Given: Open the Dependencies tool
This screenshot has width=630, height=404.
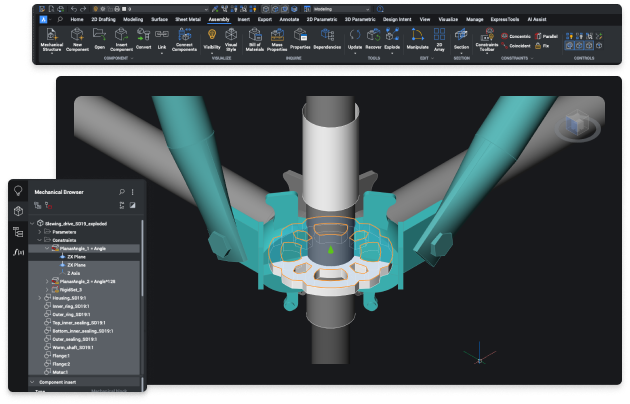Looking at the screenshot, I should tap(327, 39).
